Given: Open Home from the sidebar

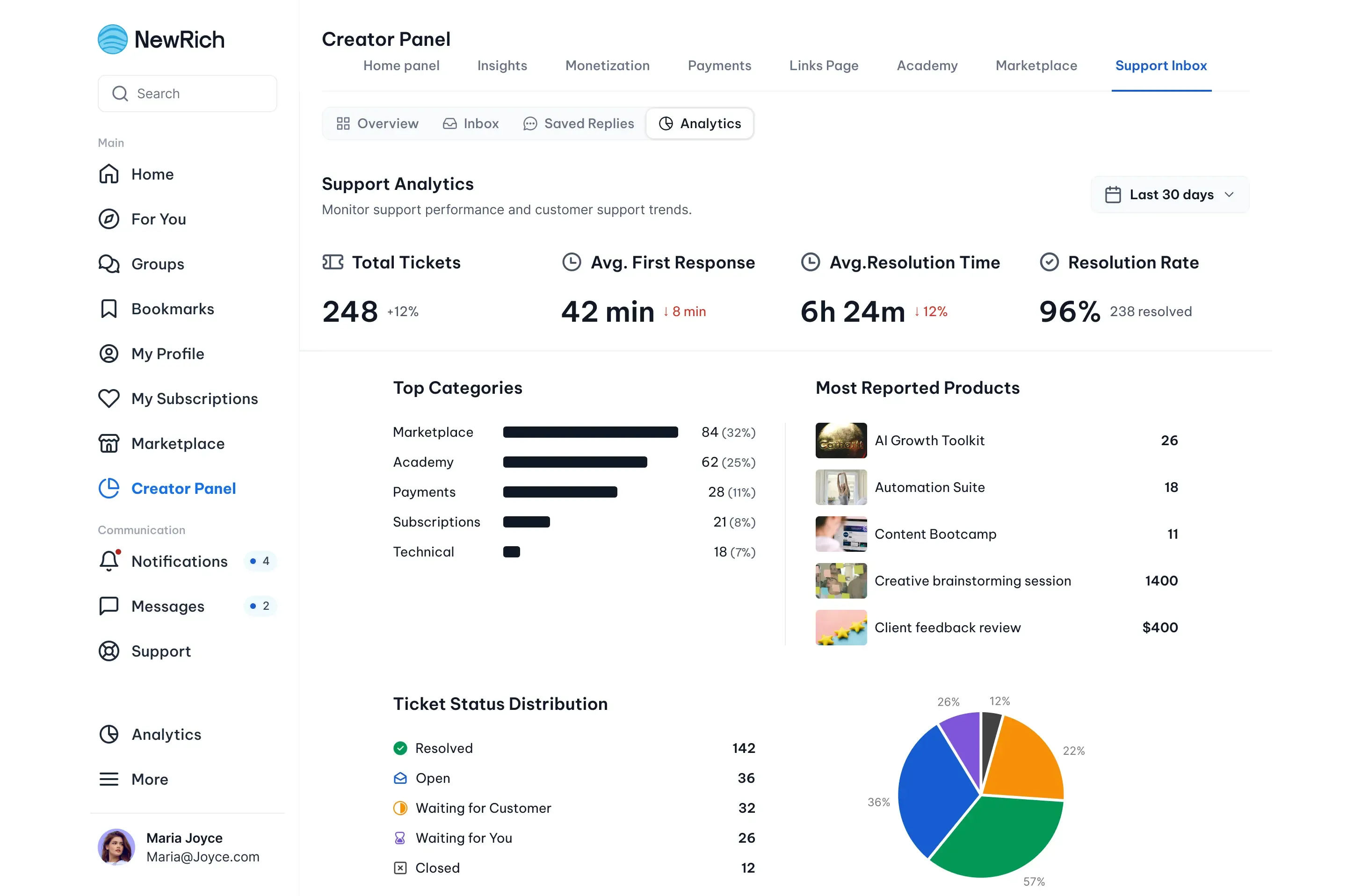Looking at the screenshot, I should [x=152, y=174].
